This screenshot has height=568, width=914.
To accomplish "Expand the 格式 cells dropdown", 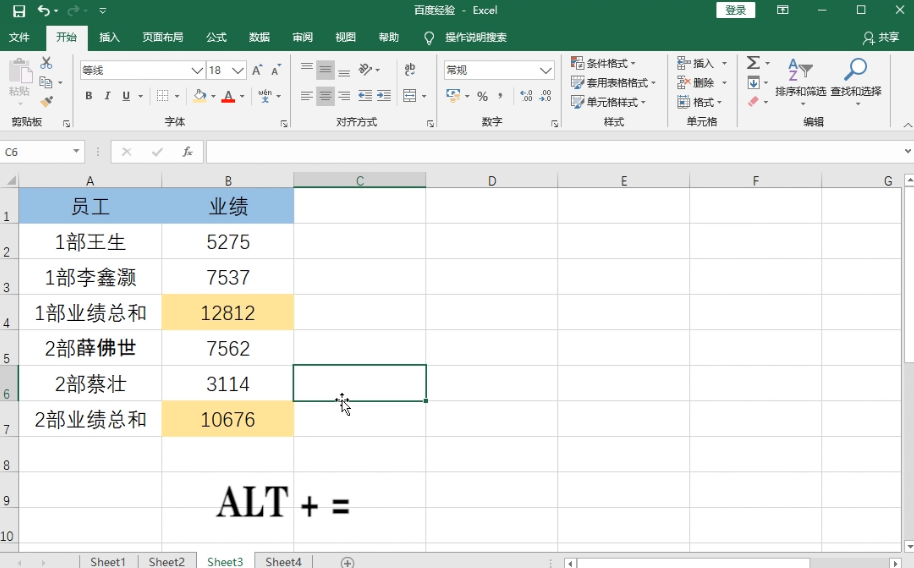I will pos(719,102).
